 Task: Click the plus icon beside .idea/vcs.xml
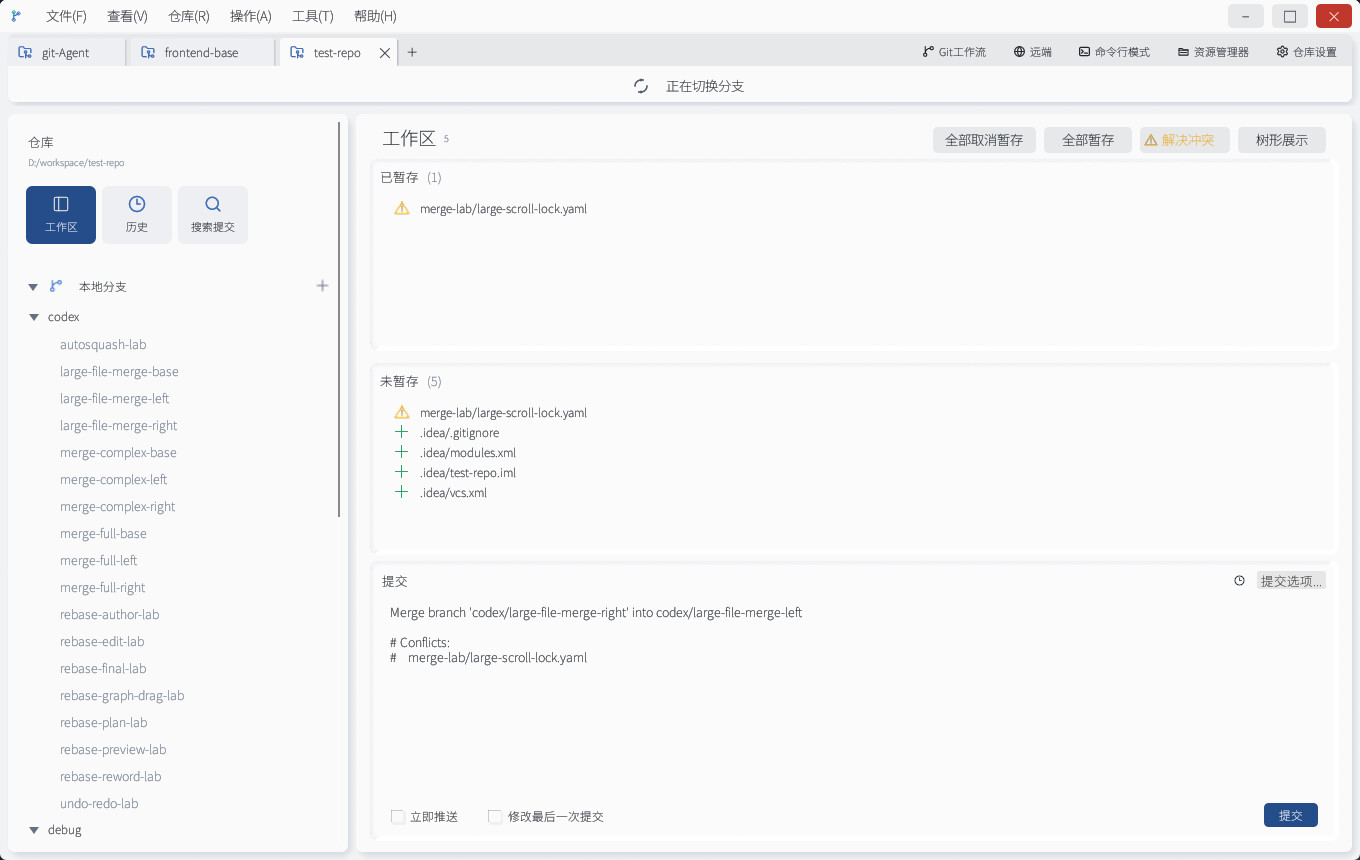(x=402, y=492)
